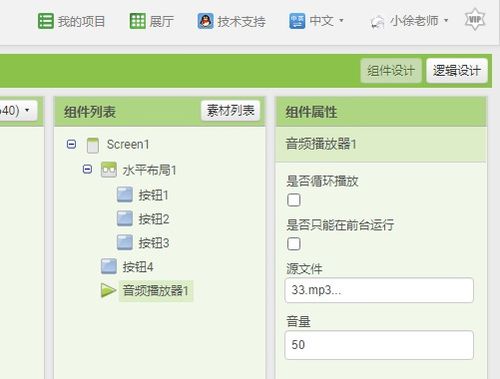Click the 按钮1 component icon

pyautogui.click(x=125, y=194)
